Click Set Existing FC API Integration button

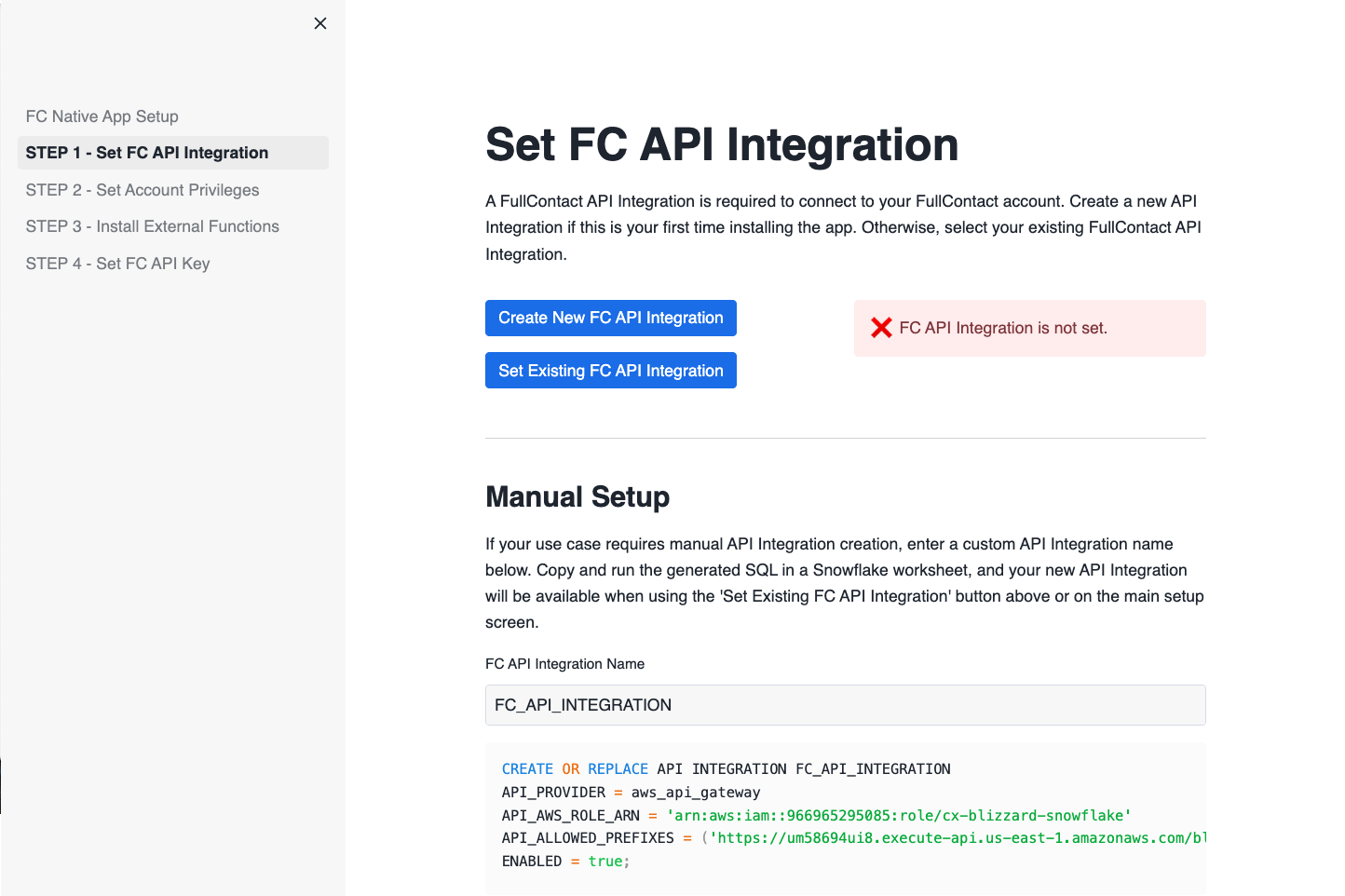(x=611, y=371)
